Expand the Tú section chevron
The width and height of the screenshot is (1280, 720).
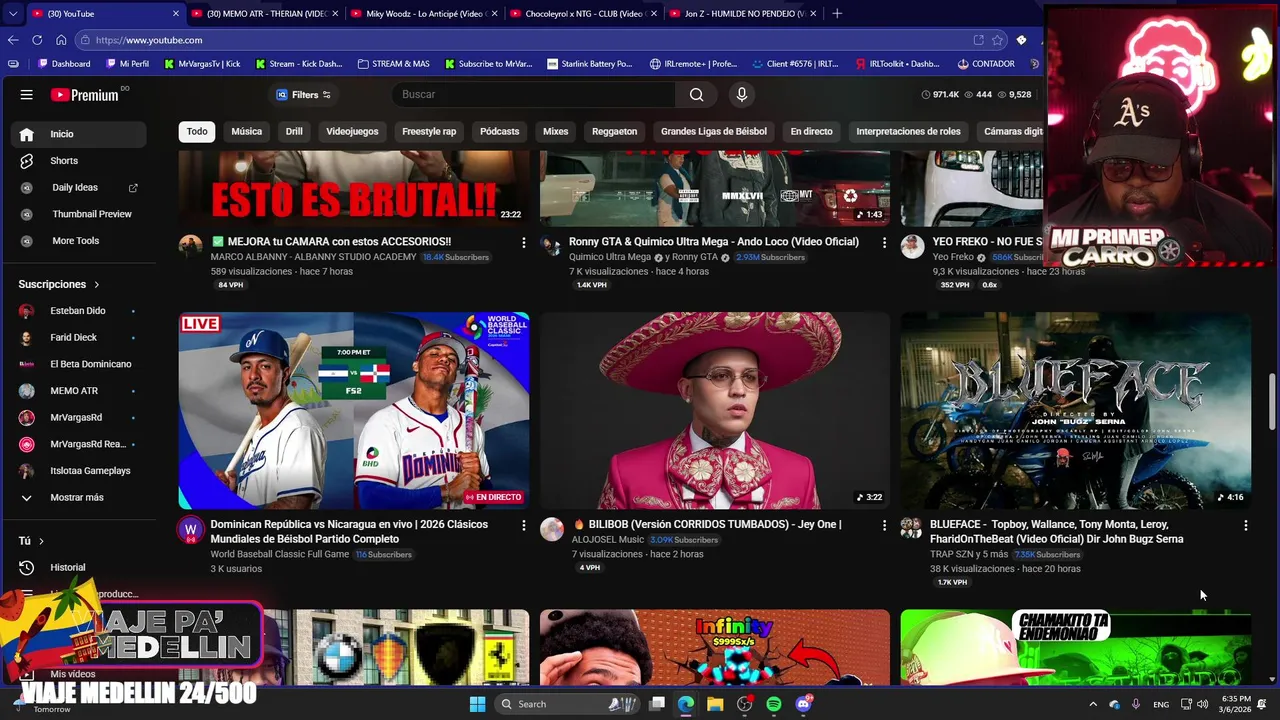pyautogui.click(x=41, y=541)
